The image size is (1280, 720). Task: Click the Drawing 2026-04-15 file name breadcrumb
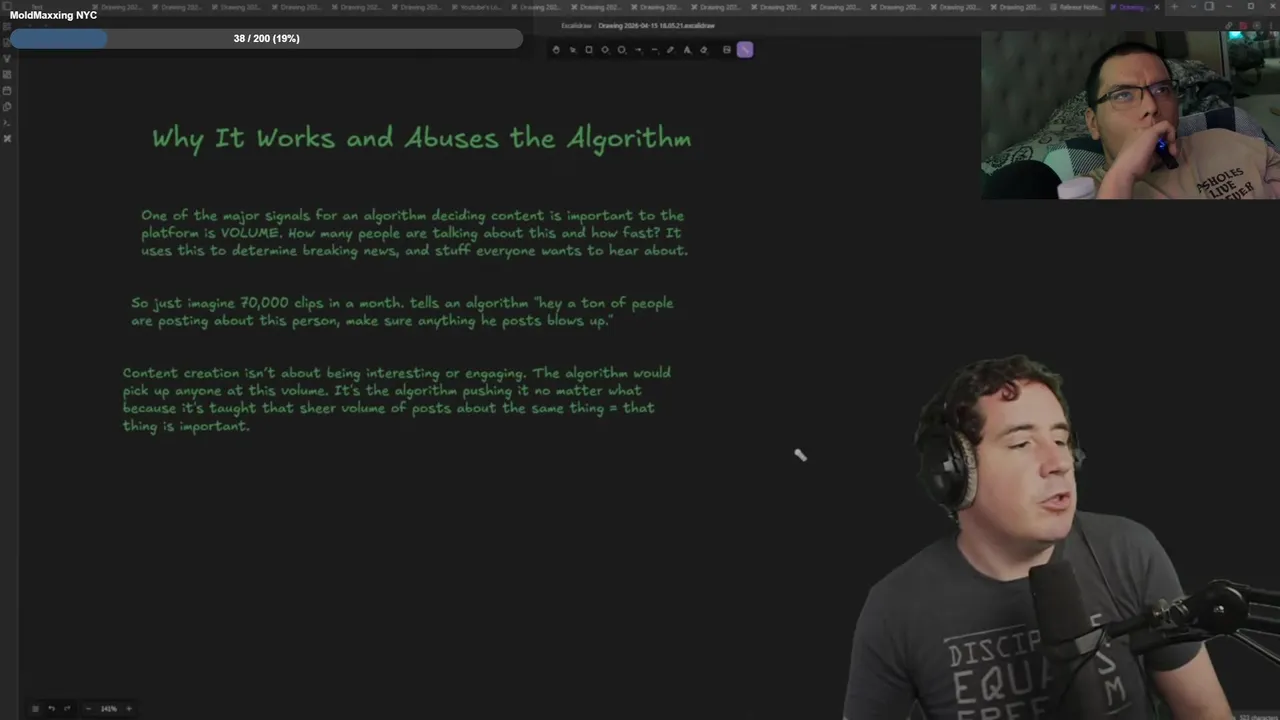(657, 25)
